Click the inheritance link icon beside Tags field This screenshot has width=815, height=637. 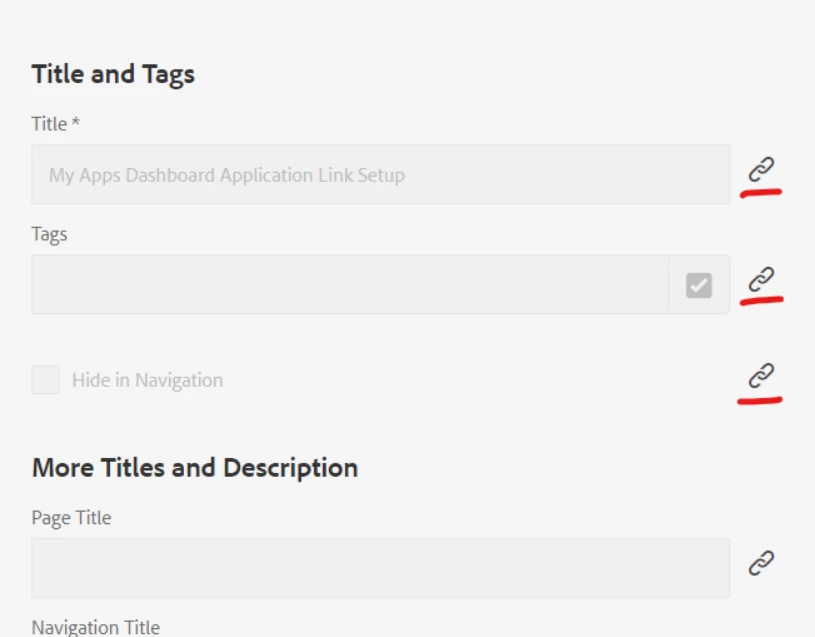click(762, 278)
